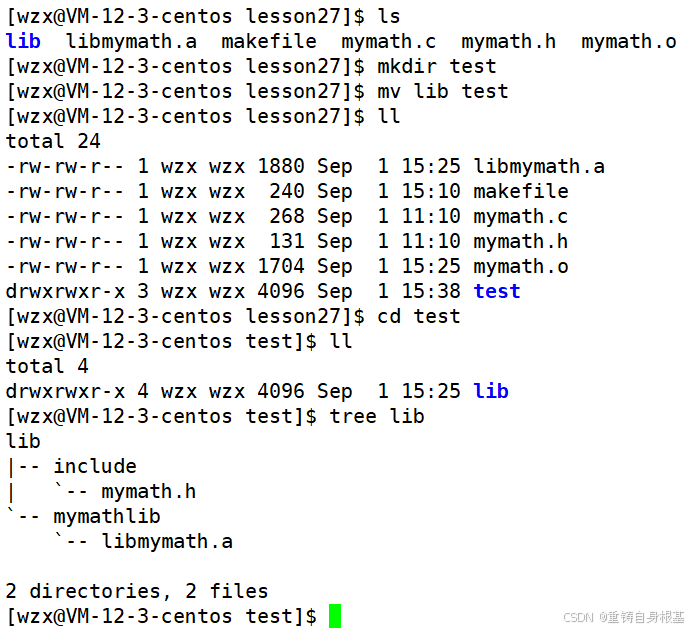Click the 'total 24' line
The image size is (693, 631).
pos(53,141)
